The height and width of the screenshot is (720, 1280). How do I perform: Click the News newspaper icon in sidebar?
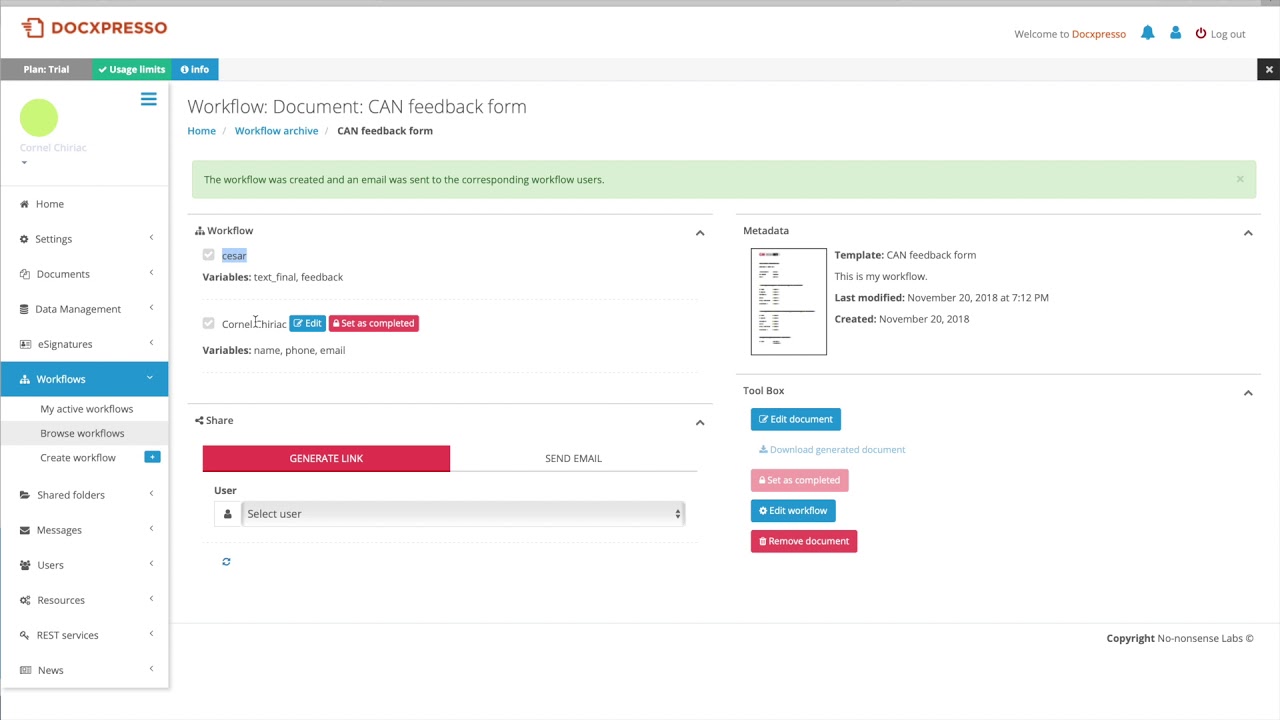[x=25, y=670]
